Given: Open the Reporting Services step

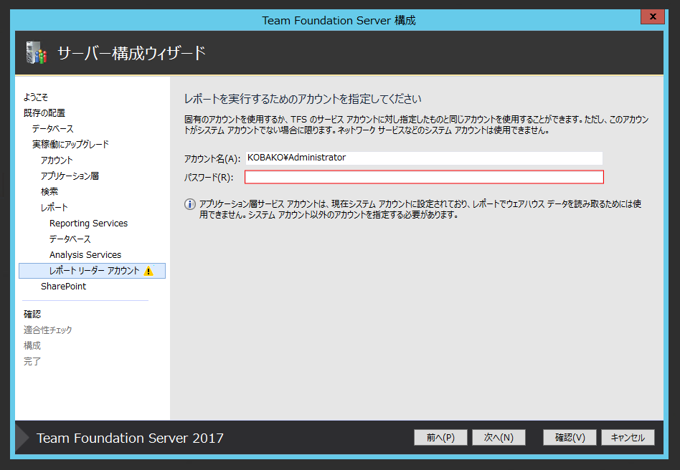Looking at the screenshot, I should (x=88, y=223).
